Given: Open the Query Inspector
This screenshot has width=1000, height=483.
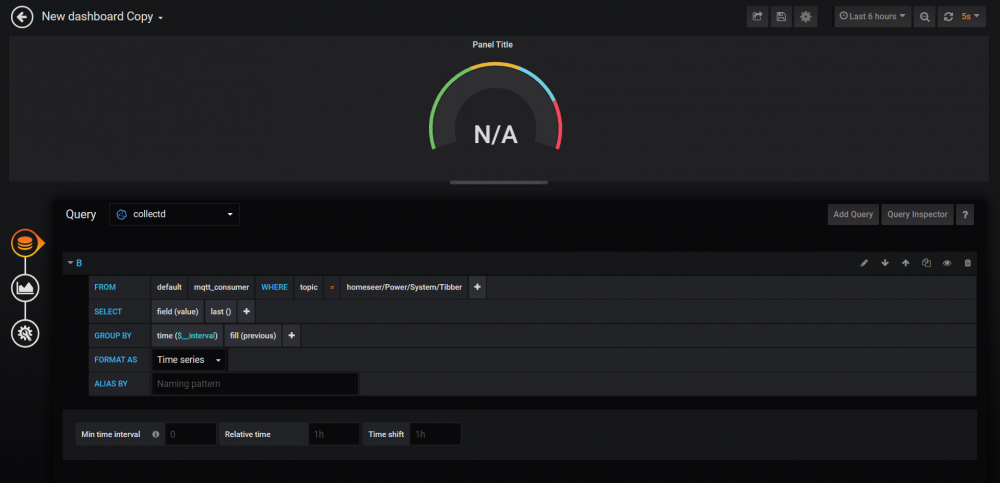Looking at the screenshot, I should [x=917, y=214].
